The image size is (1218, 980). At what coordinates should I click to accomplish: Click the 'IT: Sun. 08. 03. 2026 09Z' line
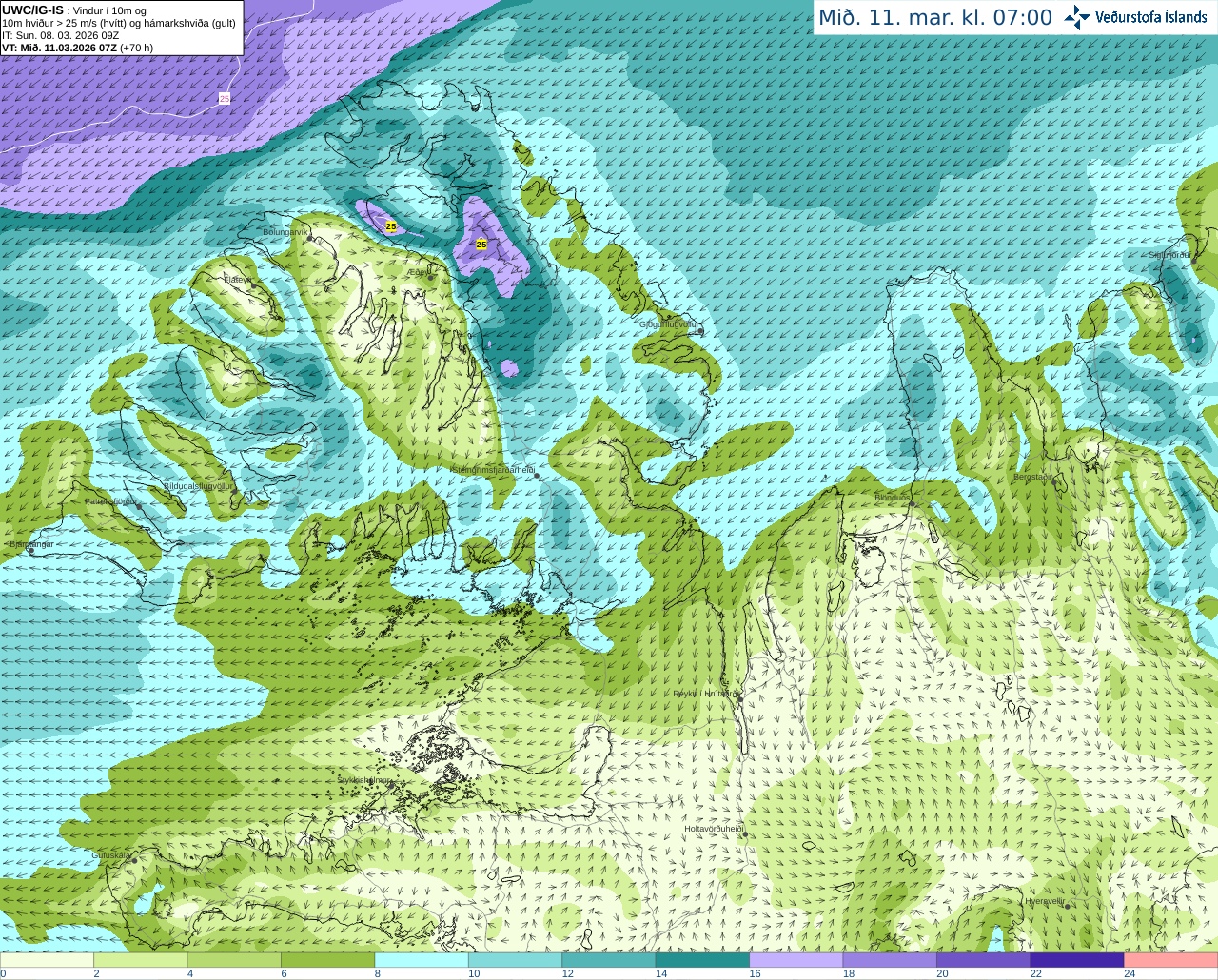61,35
